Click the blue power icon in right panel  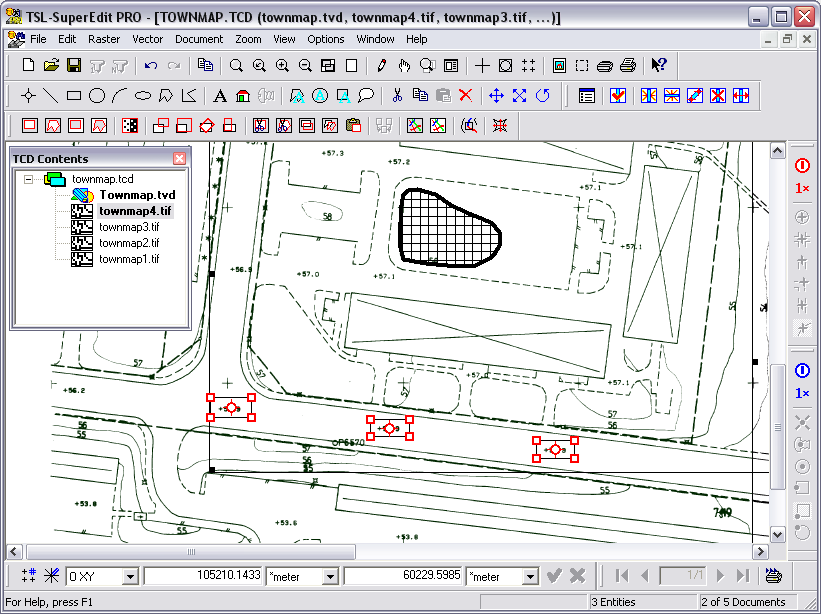coord(802,371)
